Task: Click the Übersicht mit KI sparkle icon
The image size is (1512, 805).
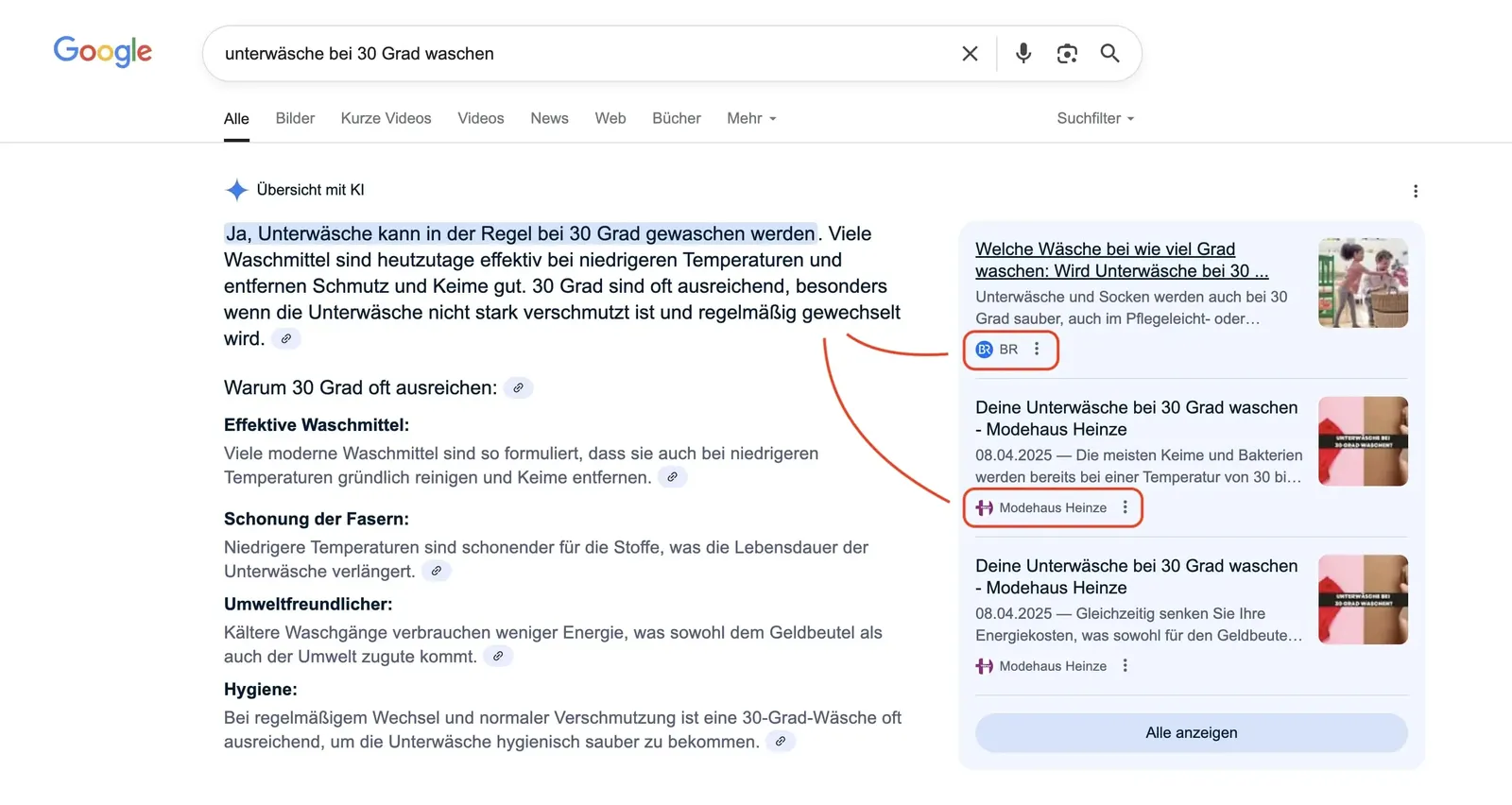Action: (x=236, y=190)
